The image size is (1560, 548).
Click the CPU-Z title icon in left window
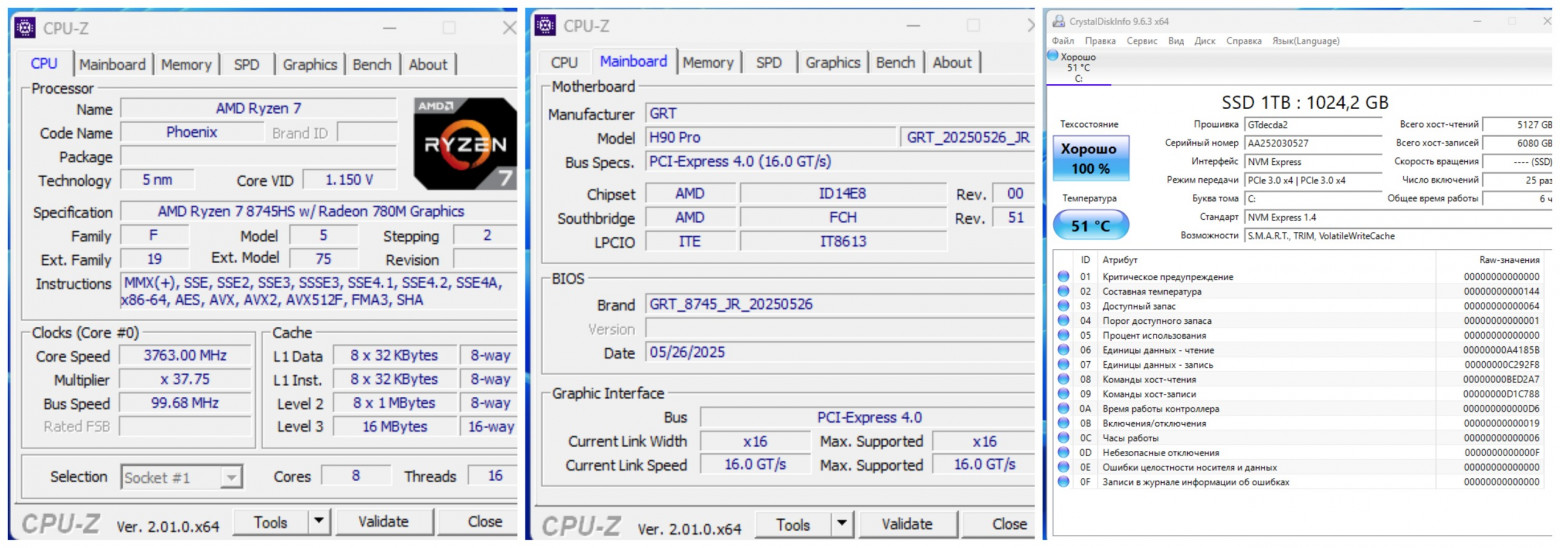point(25,27)
